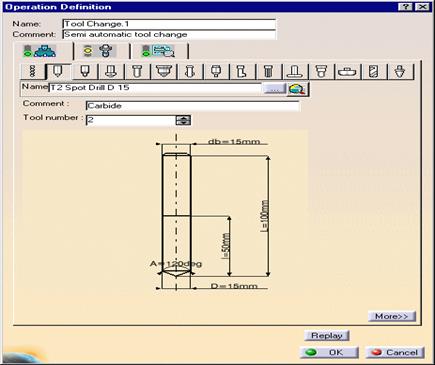Select the first spring-like tool type icon
The width and height of the screenshot is (435, 365).
[x=32, y=71]
